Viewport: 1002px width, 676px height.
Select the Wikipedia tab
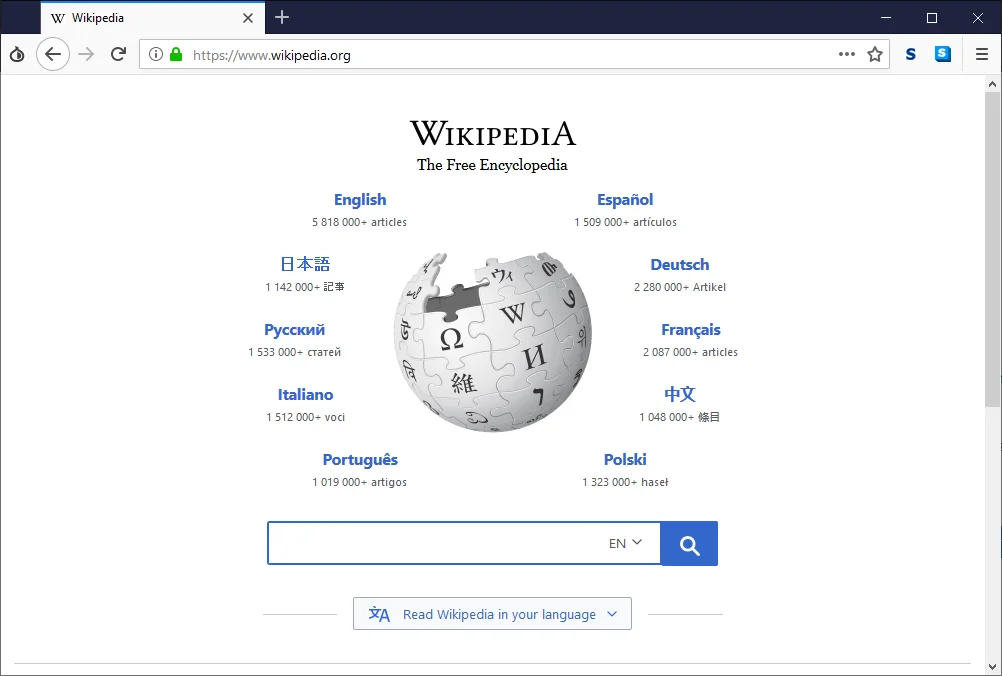pos(140,18)
